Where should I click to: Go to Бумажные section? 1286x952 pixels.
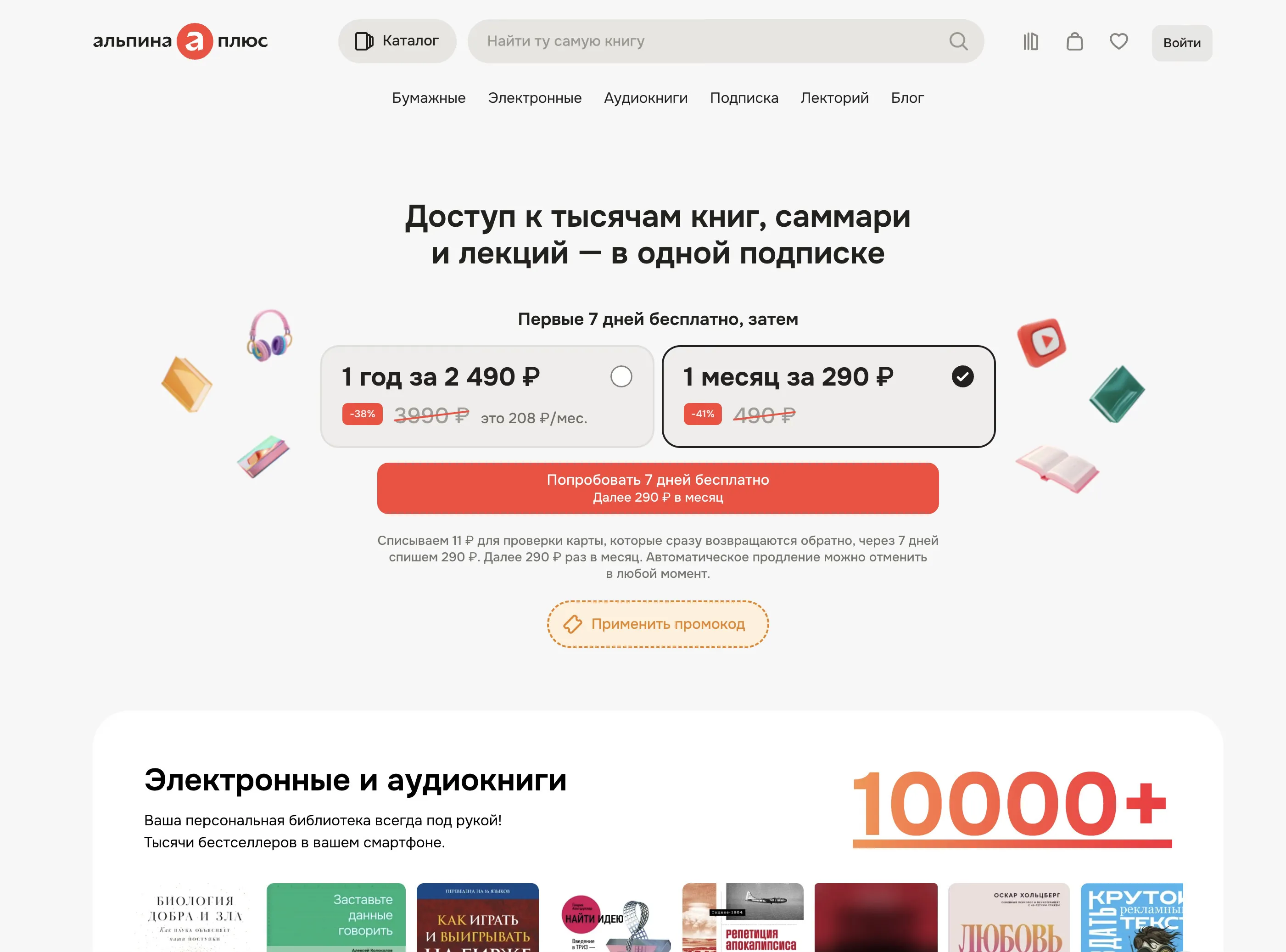point(429,98)
